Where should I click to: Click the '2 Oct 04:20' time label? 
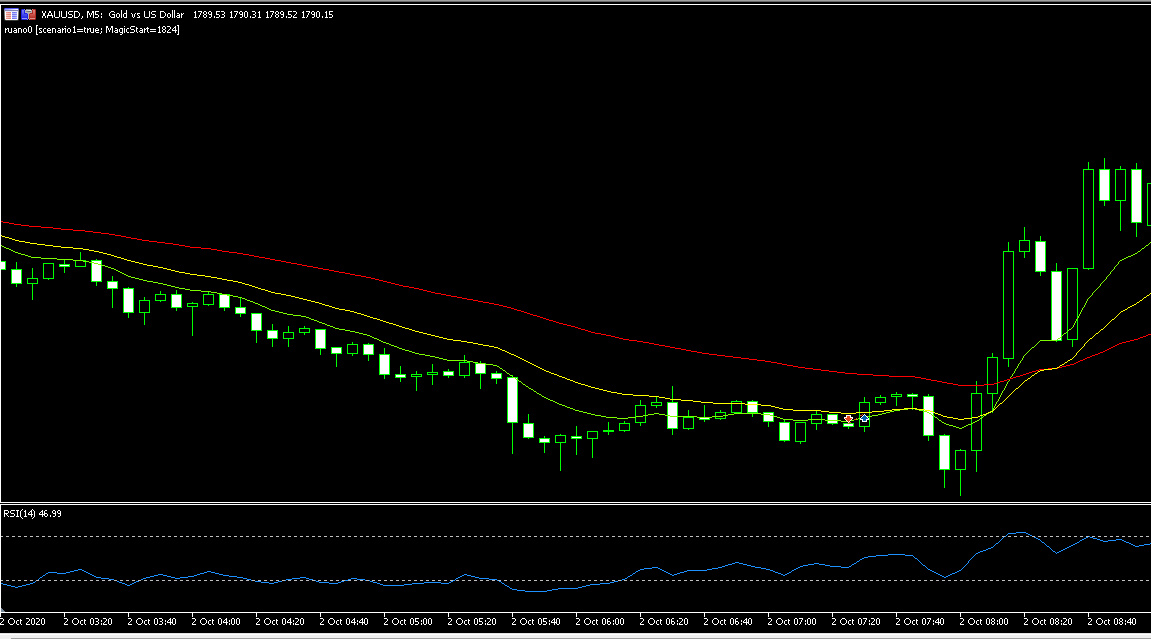point(280,621)
